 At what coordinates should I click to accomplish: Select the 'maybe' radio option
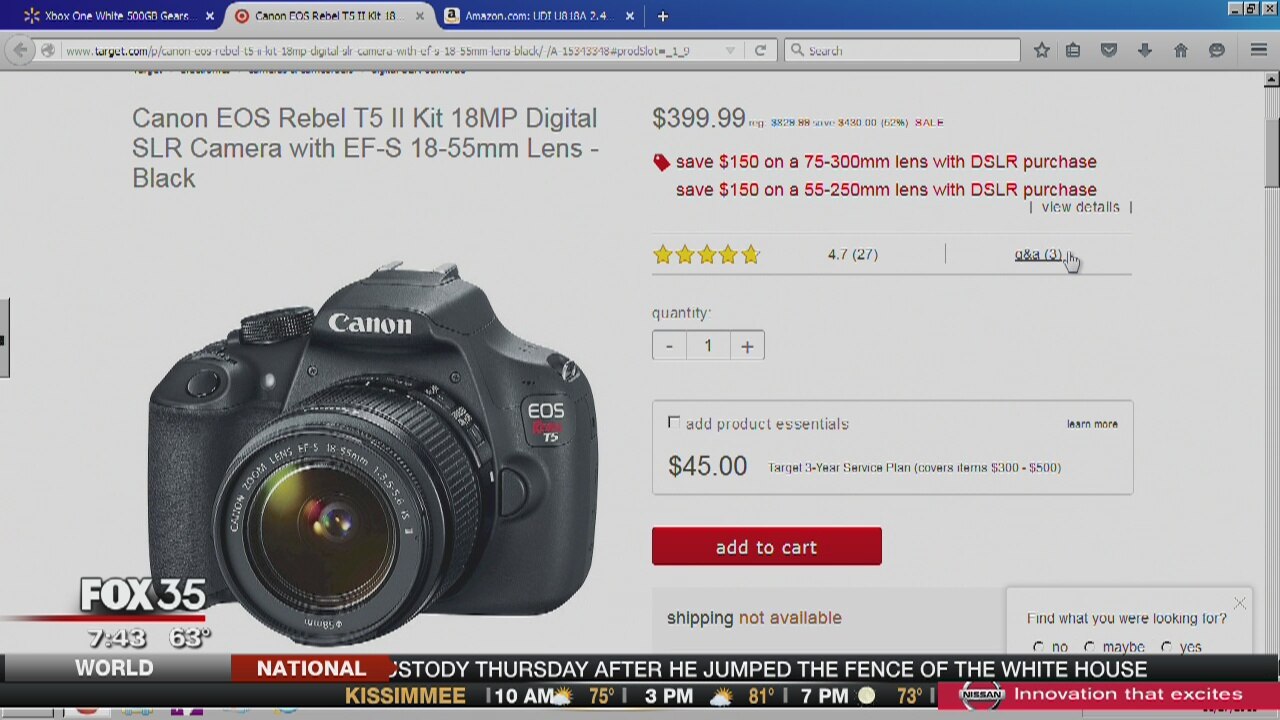[x=1089, y=647]
